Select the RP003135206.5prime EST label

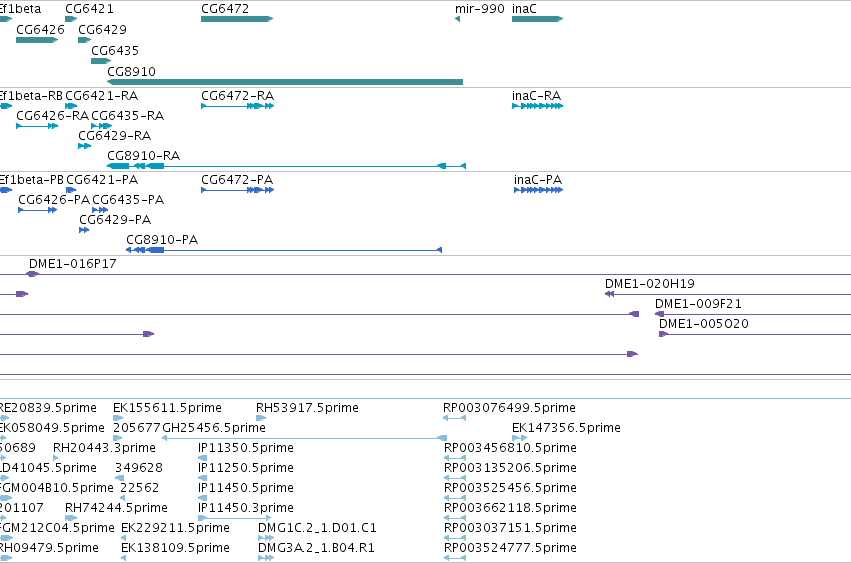click(510, 468)
